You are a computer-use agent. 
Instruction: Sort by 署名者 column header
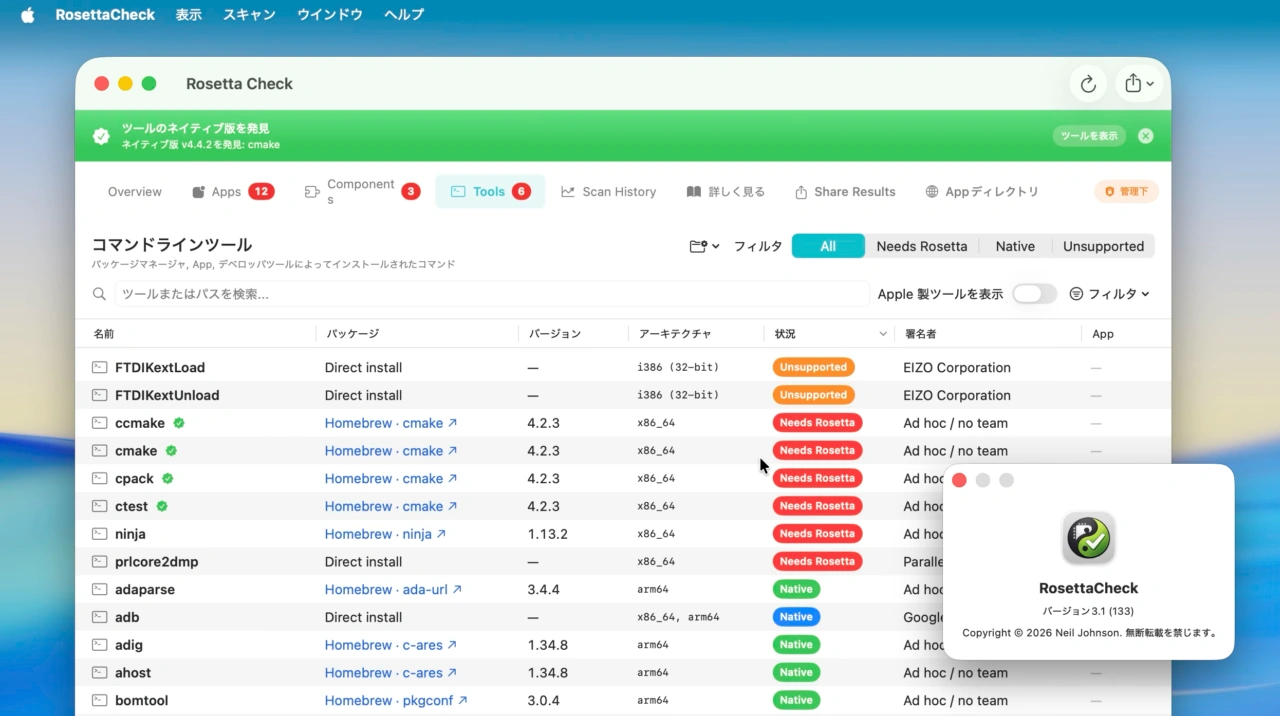(x=920, y=334)
